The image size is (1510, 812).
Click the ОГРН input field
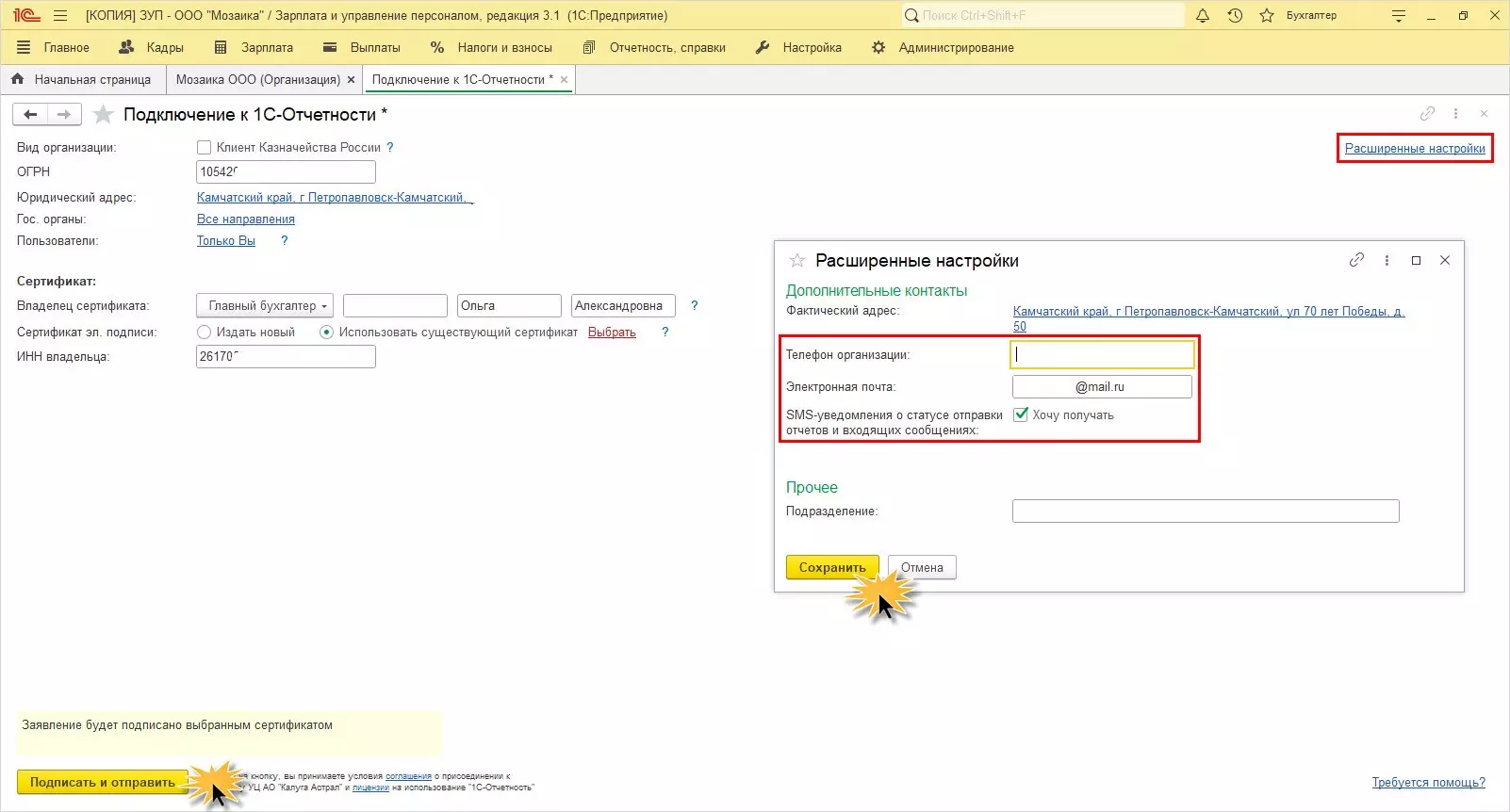[x=286, y=171]
